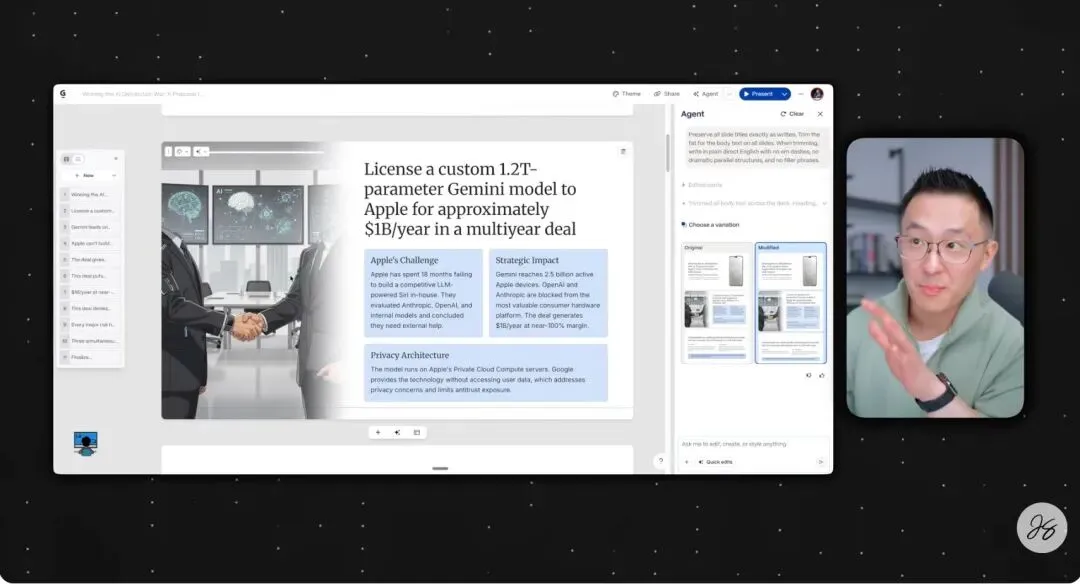The height and width of the screenshot is (584, 1080).
Task: Open the 'License a custom...' card in outline
Action: pyautogui.click(x=90, y=211)
